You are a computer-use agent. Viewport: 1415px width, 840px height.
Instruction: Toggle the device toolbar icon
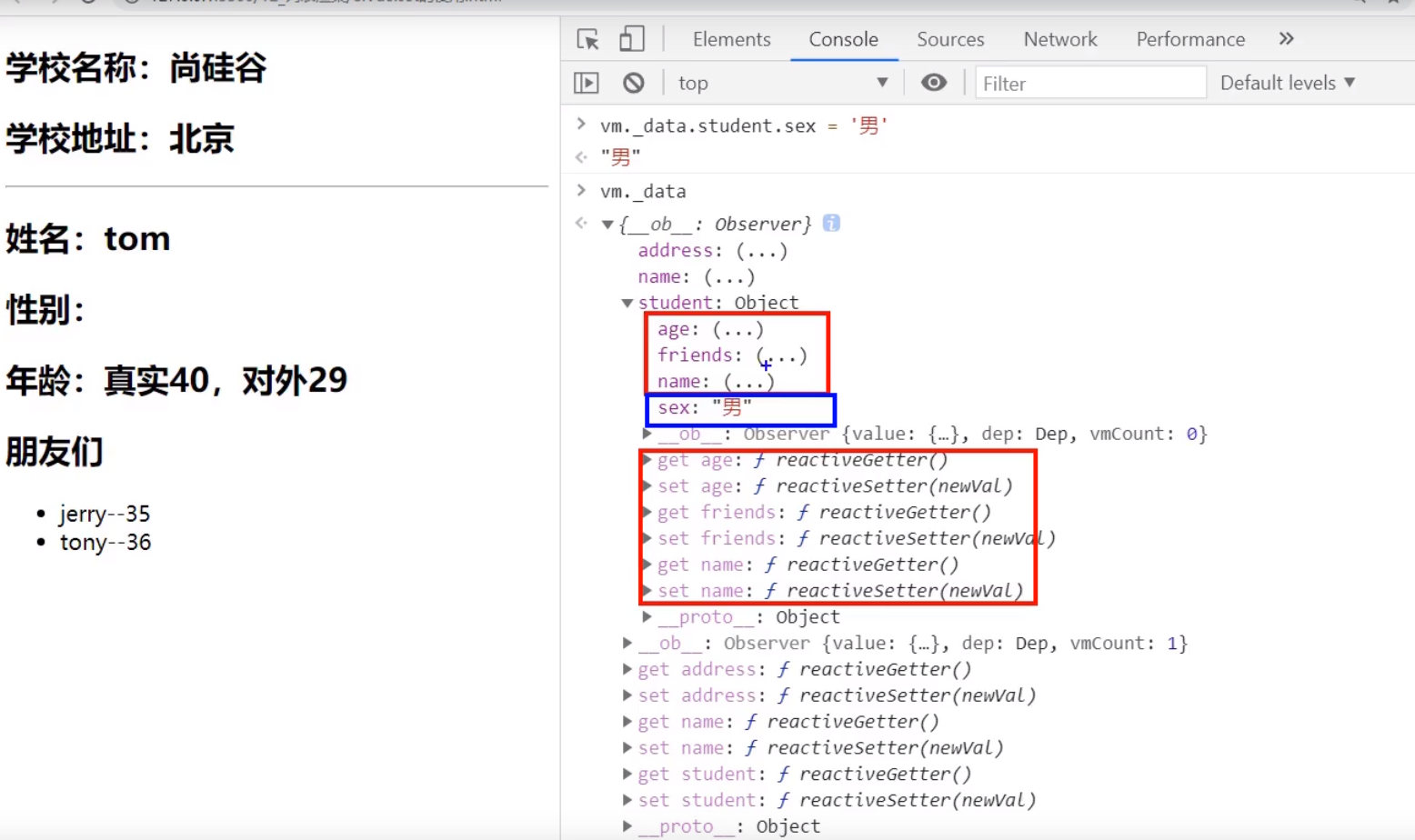[x=631, y=39]
